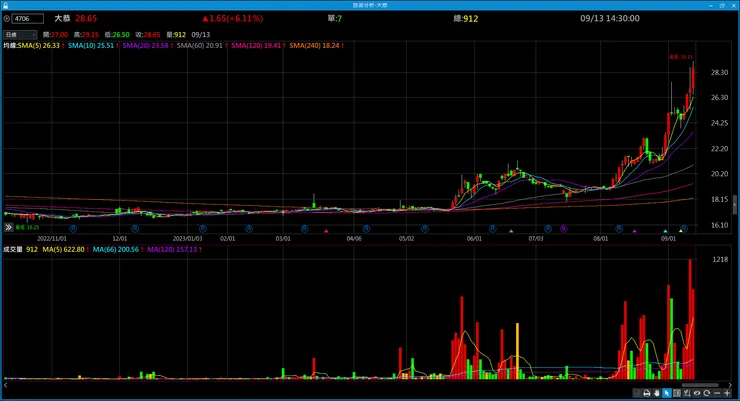Click the change value ▲1.65(+6.11%)
Image resolution: width=740 pixels, height=401 pixels.
pos(233,18)
